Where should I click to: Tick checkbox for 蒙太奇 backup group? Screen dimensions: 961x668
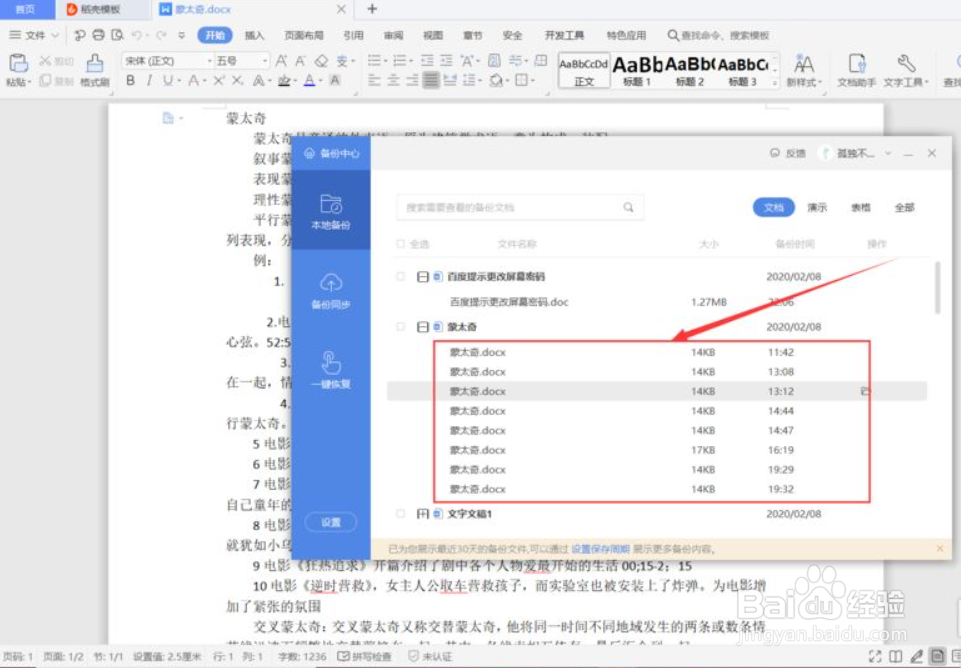tap(400, 327)
